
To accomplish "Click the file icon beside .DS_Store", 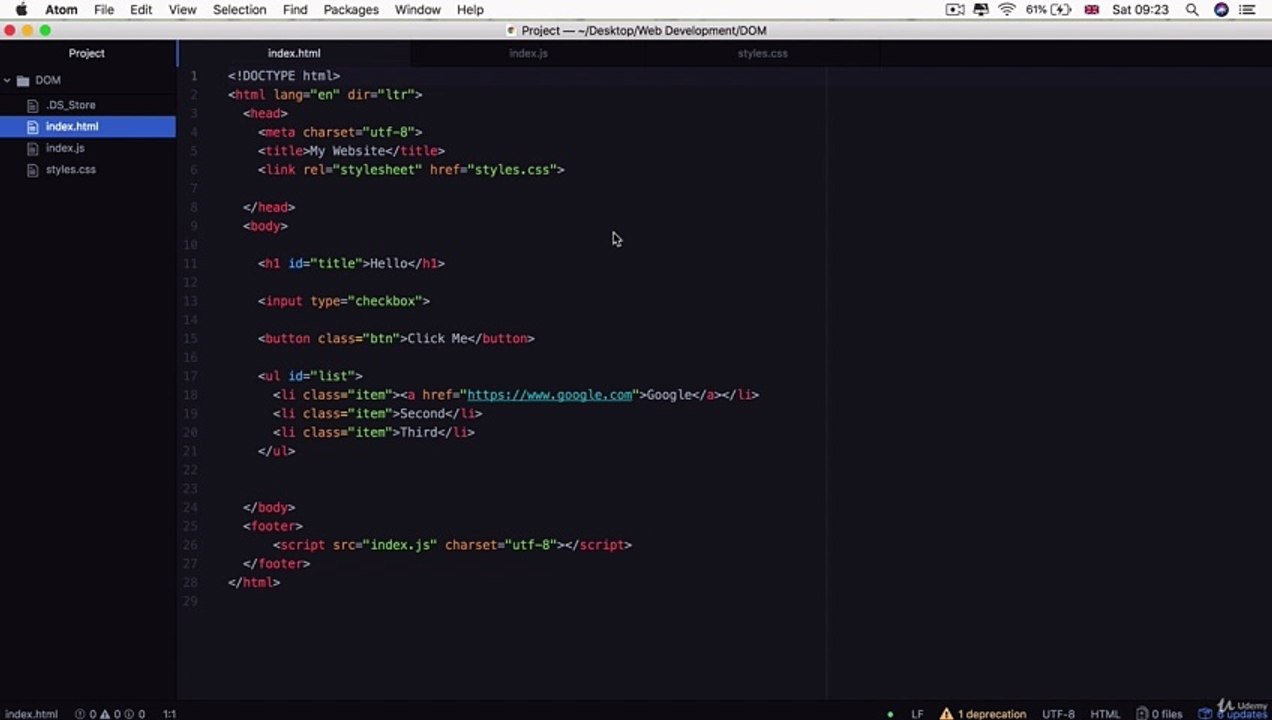I will pyautogui.click(x=34, y=105).
